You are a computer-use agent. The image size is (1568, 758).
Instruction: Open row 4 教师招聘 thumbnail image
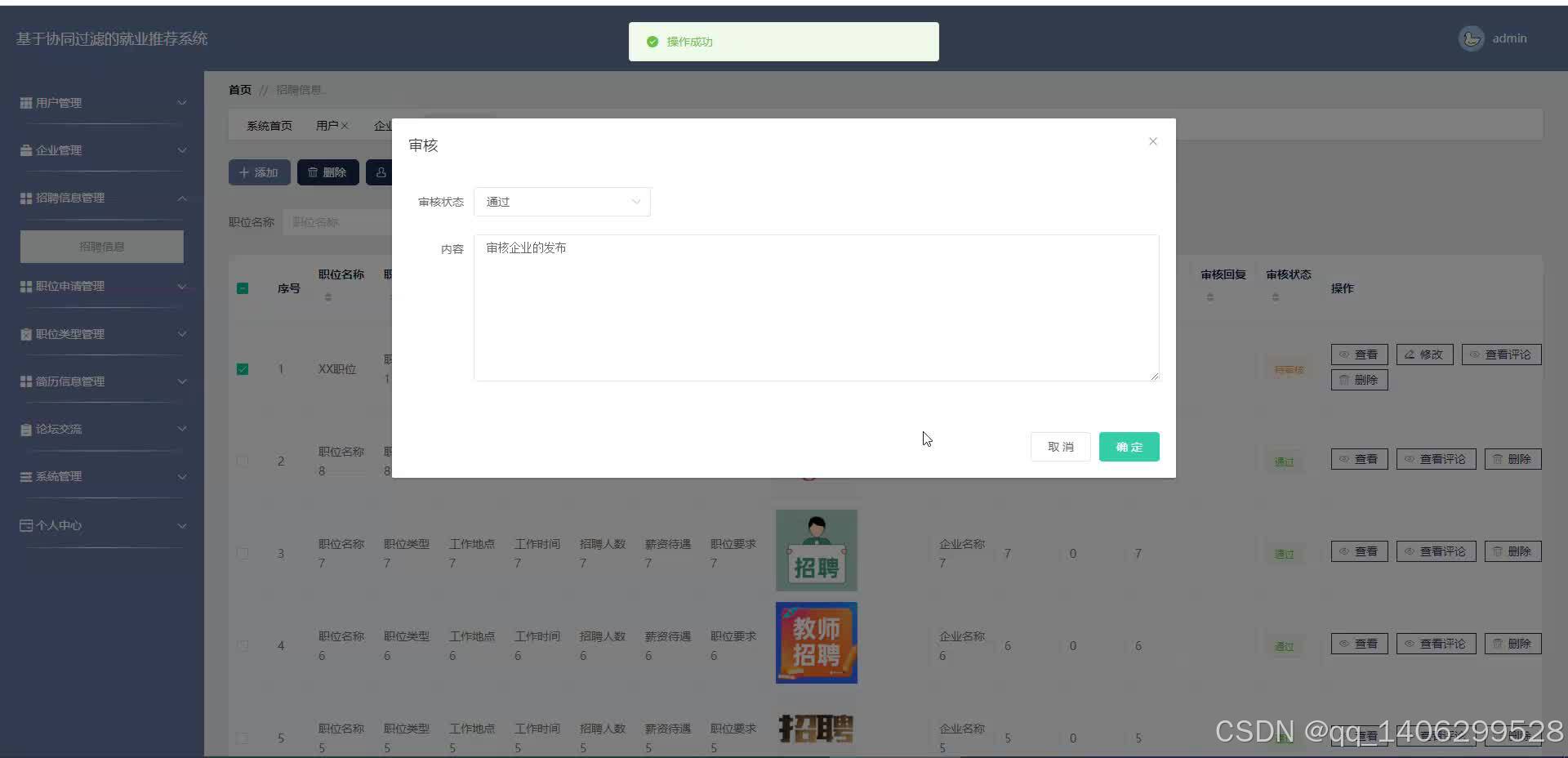point(816,643)
